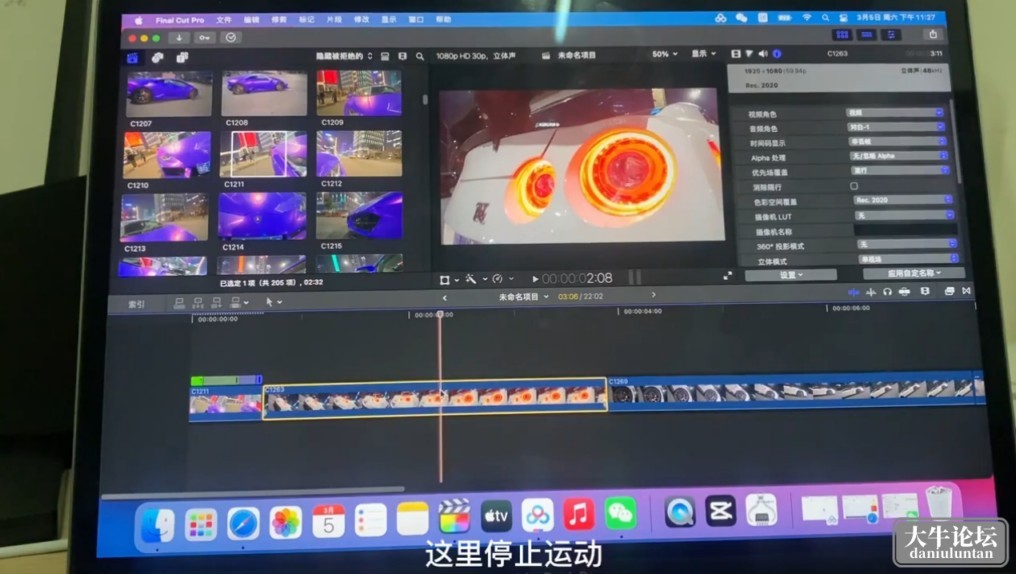The image size is (1016, 574).
Task: Open the Photos and Audio sidebar icon
Action: [x=157, y=58]
